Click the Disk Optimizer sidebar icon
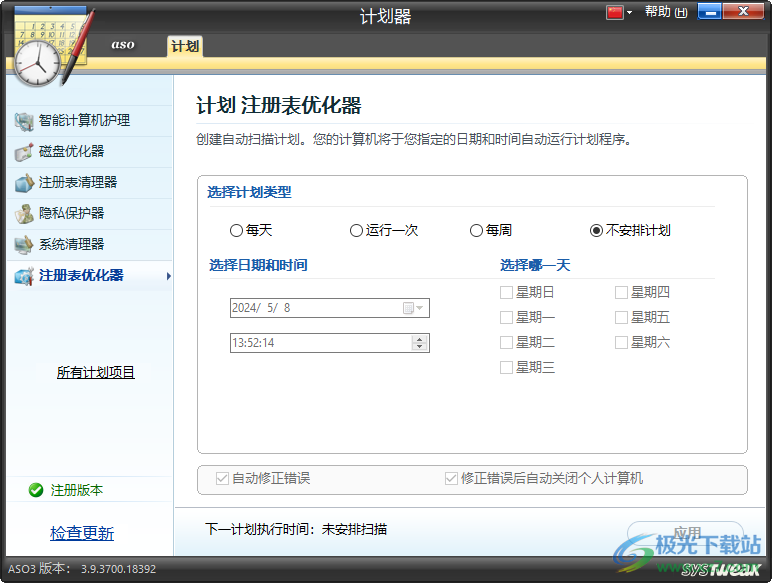Viewport: 772px width, 583px height. click(x=24, y=152)
